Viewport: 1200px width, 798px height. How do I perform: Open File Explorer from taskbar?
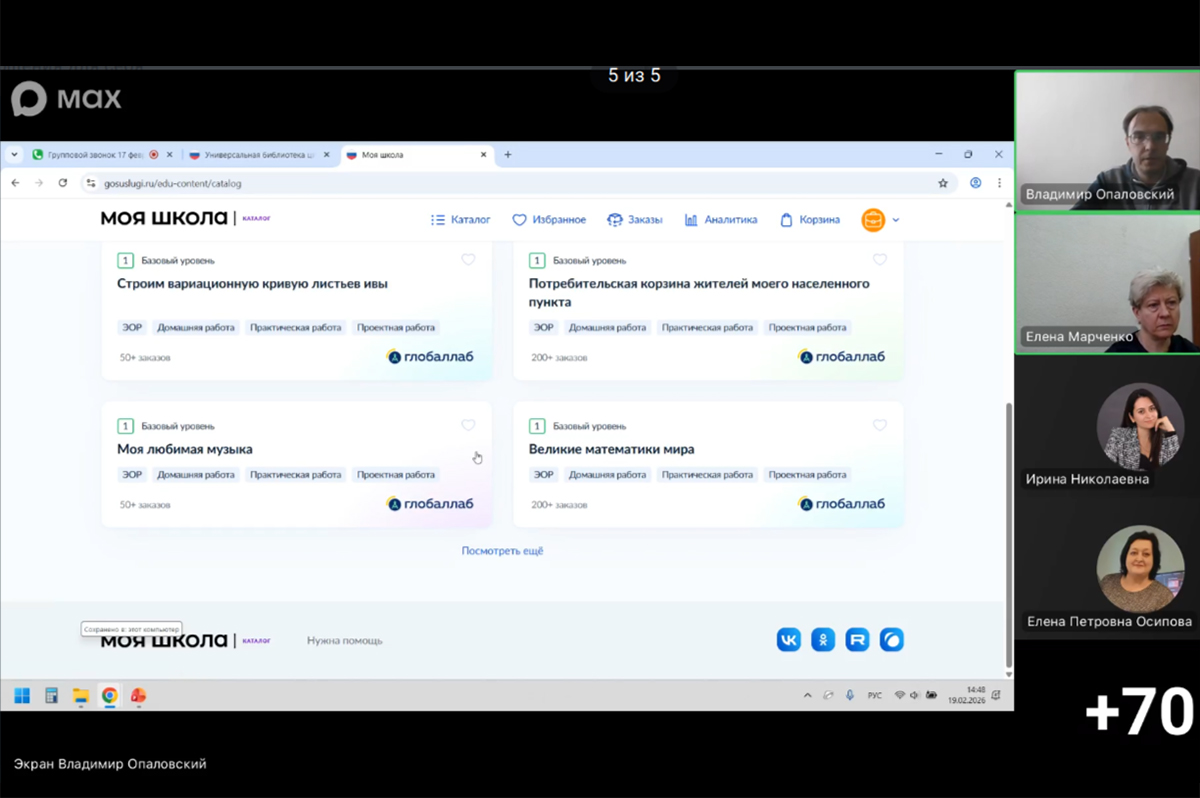pos(81,696)
